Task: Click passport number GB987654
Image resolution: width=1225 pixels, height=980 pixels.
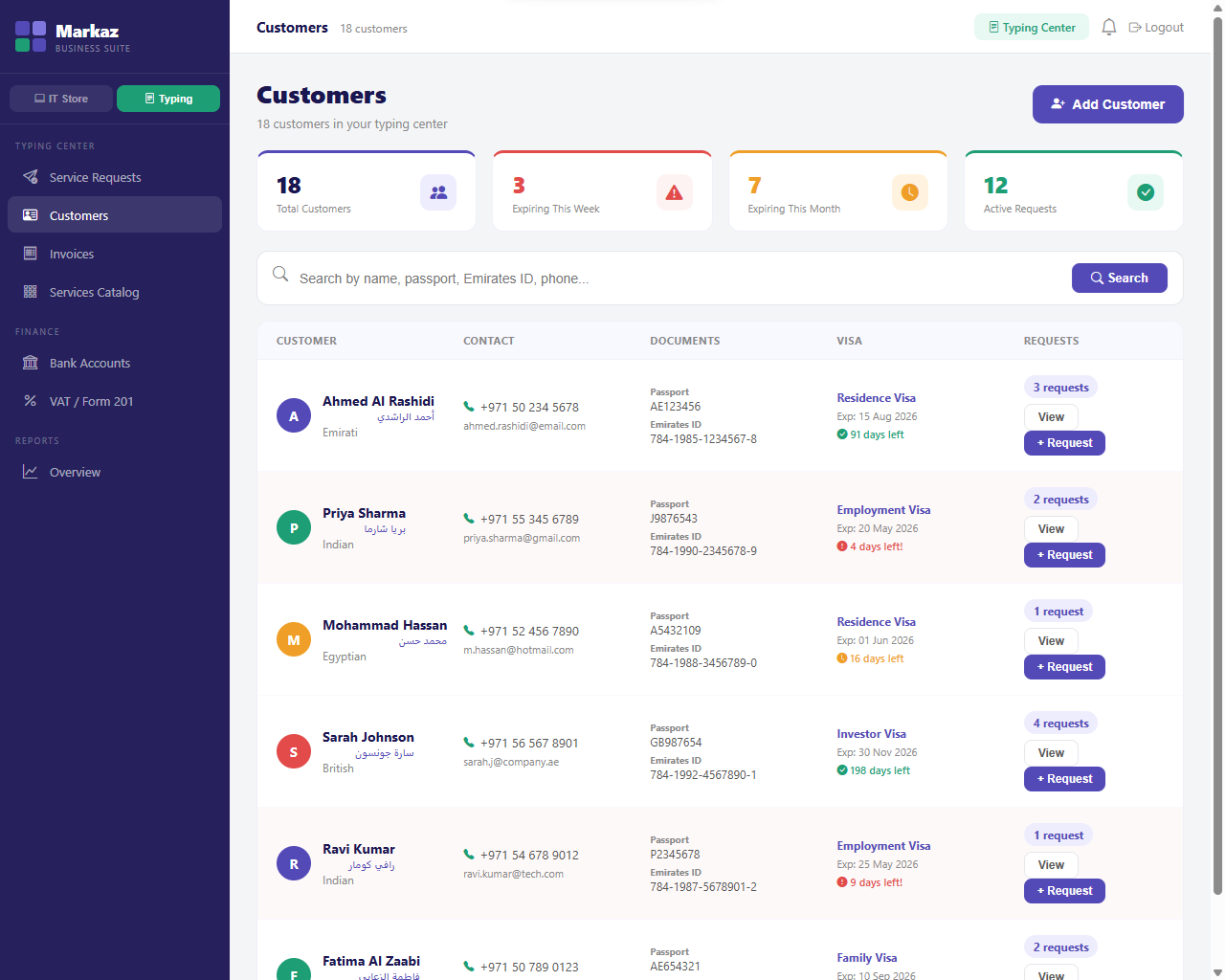Action: 676,743
